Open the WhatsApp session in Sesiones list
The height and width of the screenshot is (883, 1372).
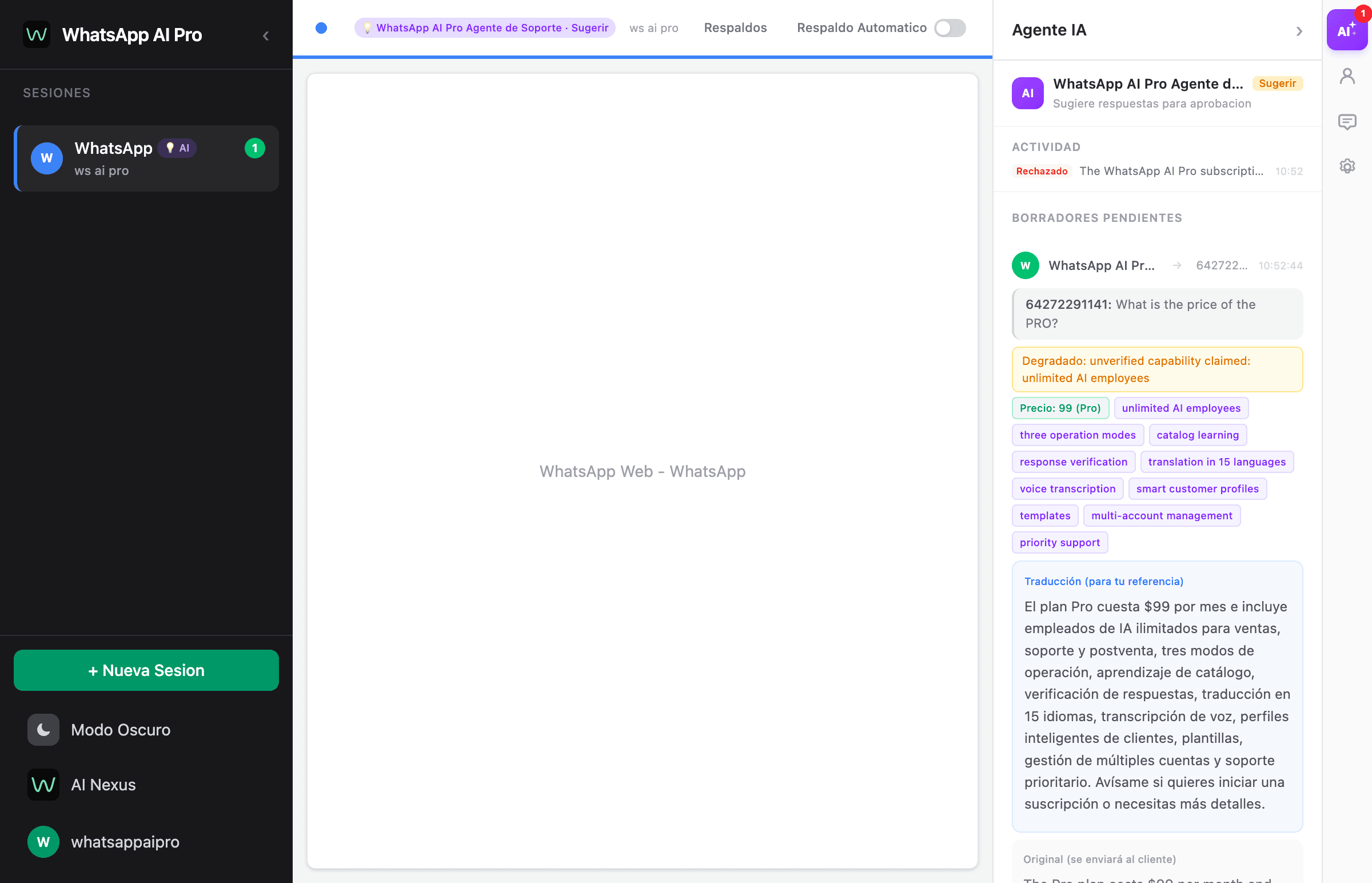146,158
